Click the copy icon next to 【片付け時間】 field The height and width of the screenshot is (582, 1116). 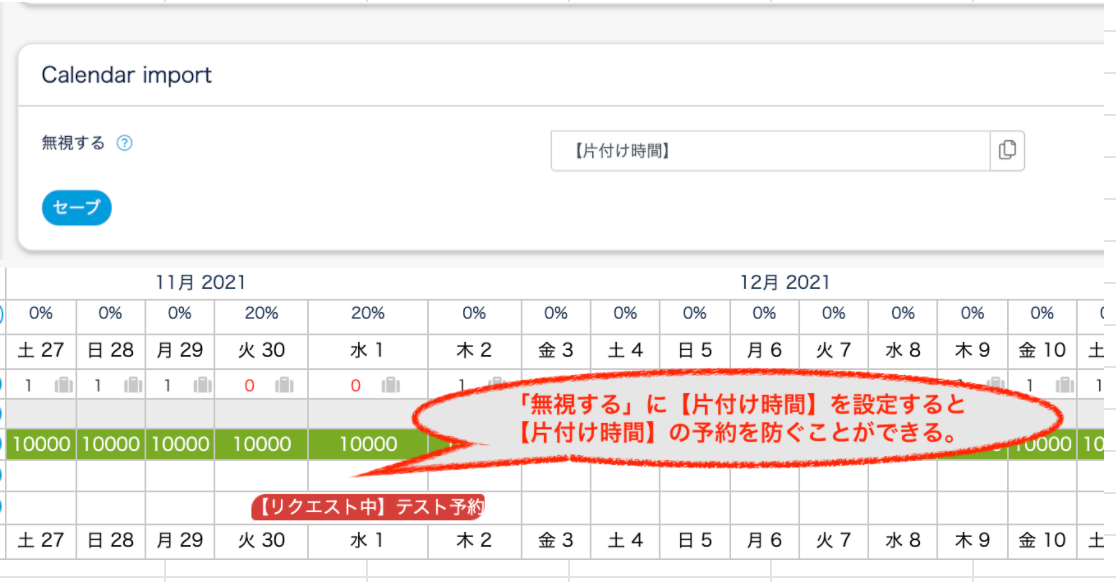click(x=1007, y=151)
